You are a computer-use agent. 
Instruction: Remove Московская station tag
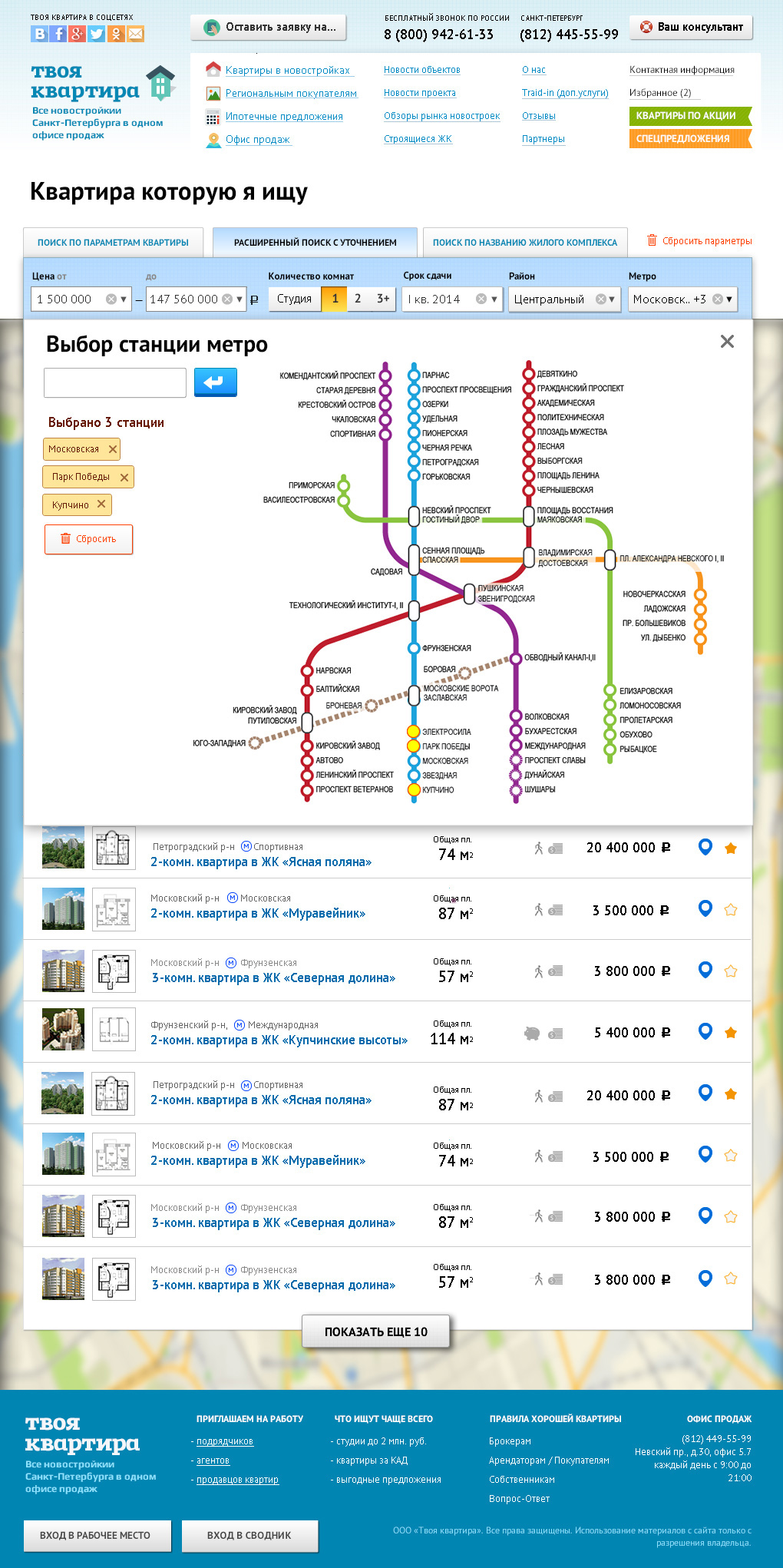click(113, 449)
